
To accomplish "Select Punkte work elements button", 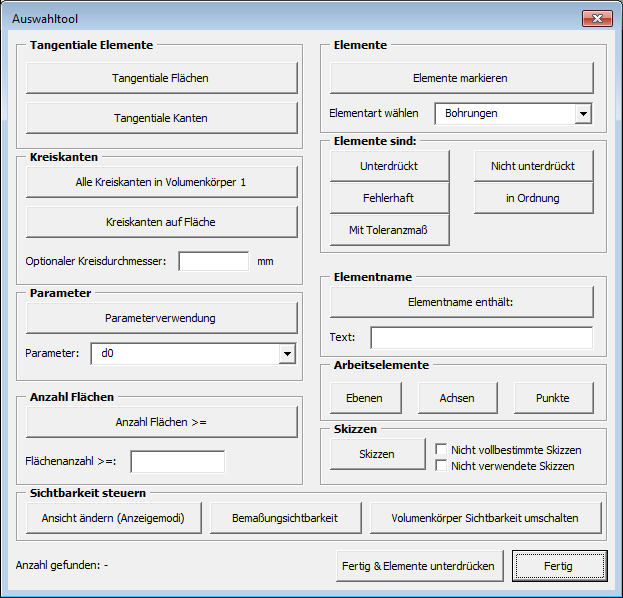I will click(554, 398).
